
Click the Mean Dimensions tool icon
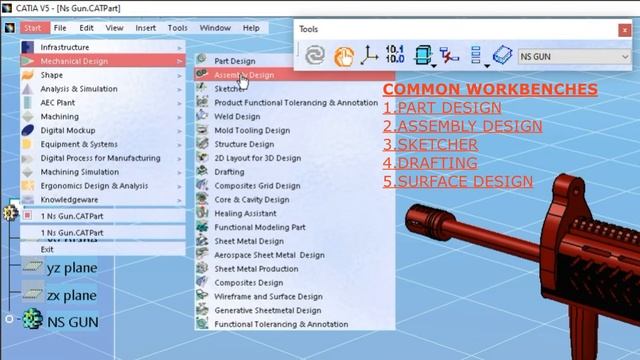pyautogui.click(x=395, y=54)
